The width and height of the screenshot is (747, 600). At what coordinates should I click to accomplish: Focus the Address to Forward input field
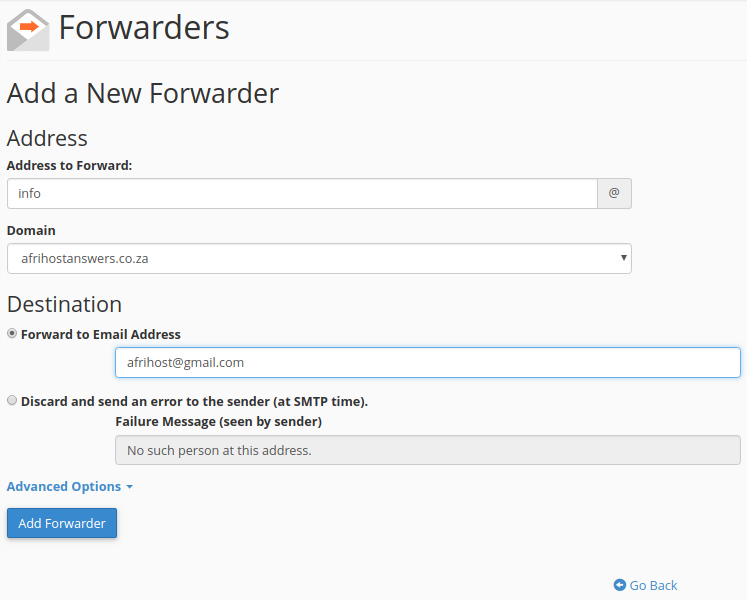click(302, 193)
